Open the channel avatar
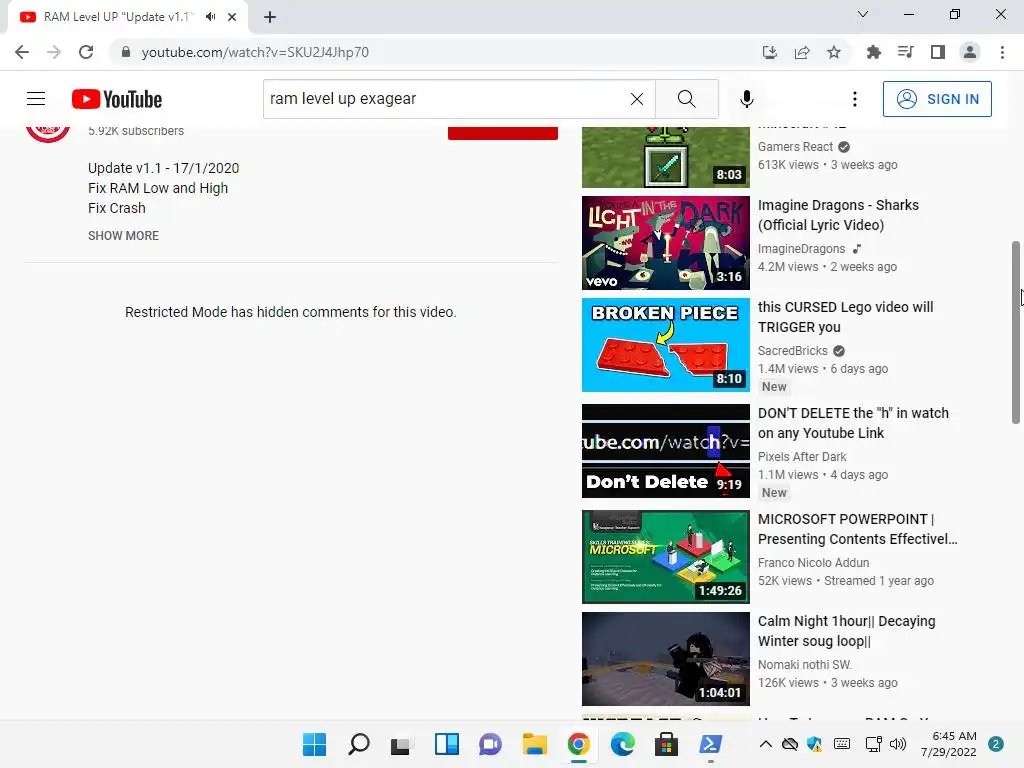The height and width of the screenshot is (768, 1024). pyautogui.click(x=48, y=133)
